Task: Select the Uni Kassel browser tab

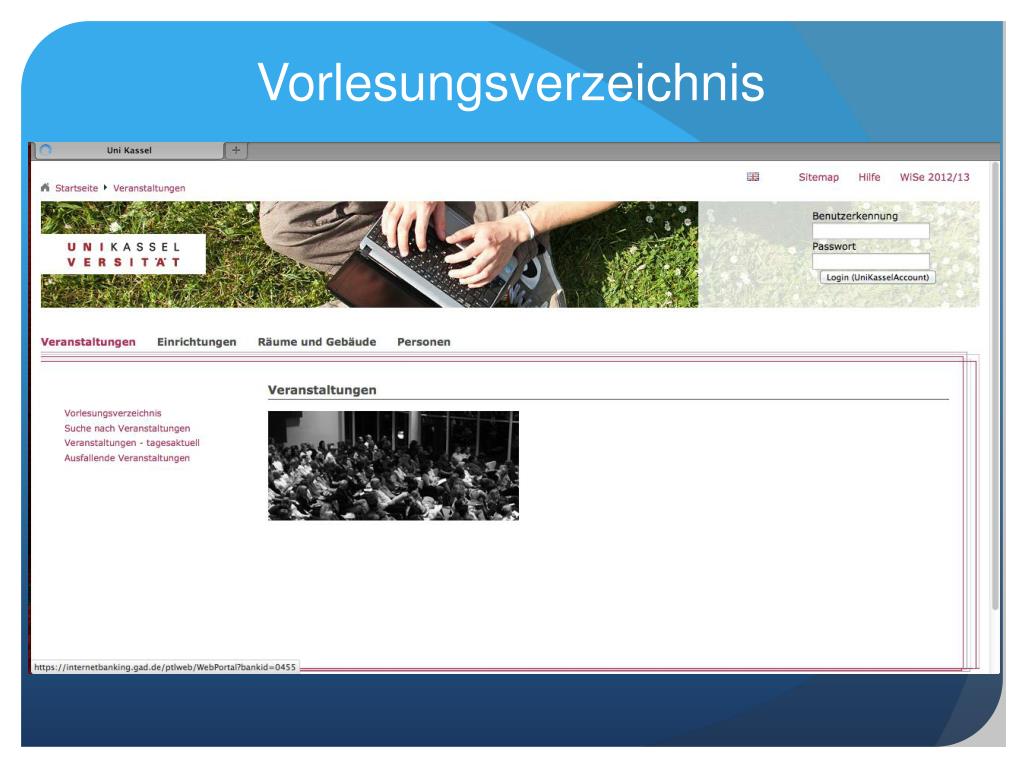Action: (129, 150)
